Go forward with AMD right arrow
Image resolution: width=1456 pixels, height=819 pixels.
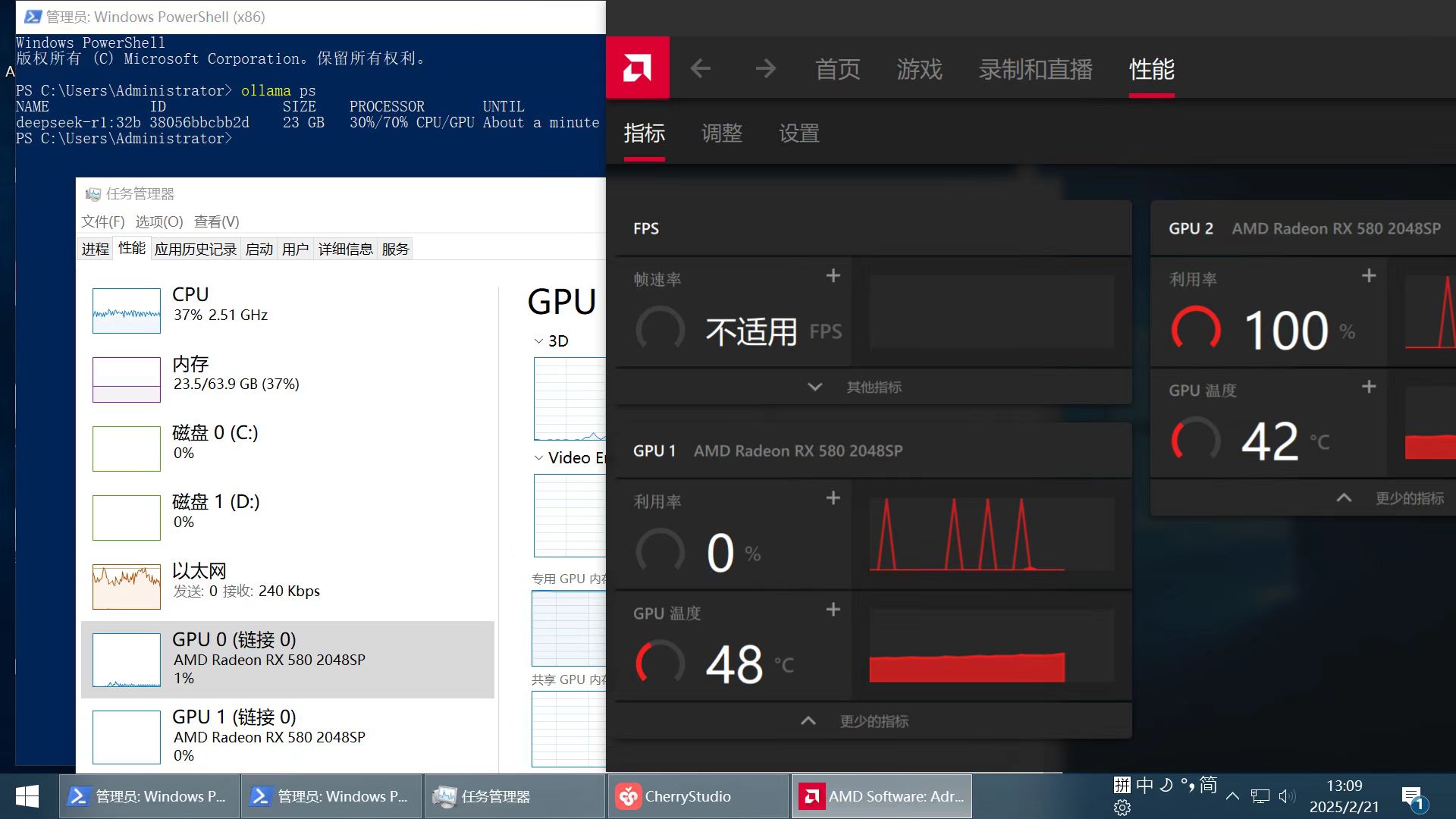point(766,68)
